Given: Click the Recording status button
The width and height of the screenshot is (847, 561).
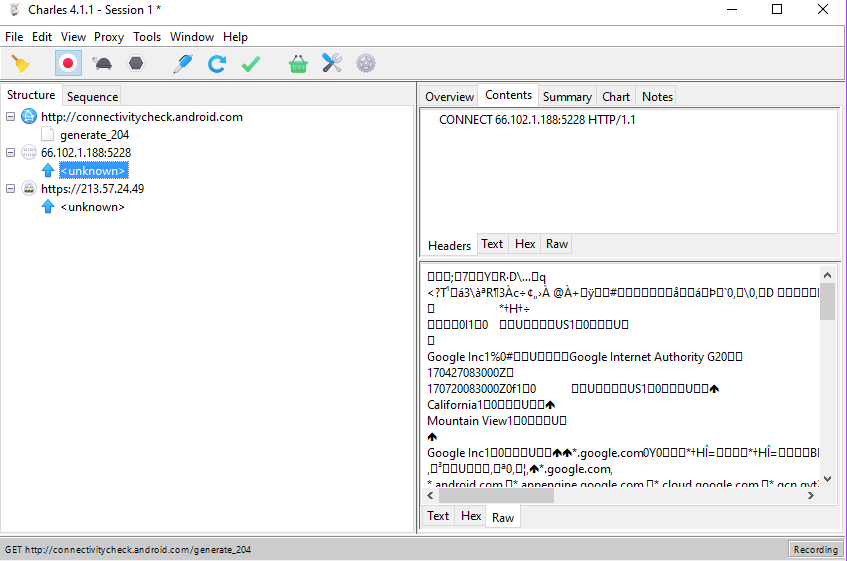Looking at the screenshot, I should pos(815,549).
